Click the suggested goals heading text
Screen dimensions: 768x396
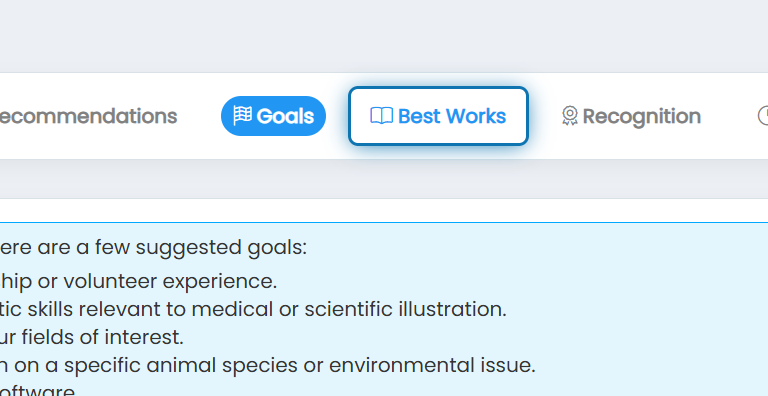pos(153,248)
